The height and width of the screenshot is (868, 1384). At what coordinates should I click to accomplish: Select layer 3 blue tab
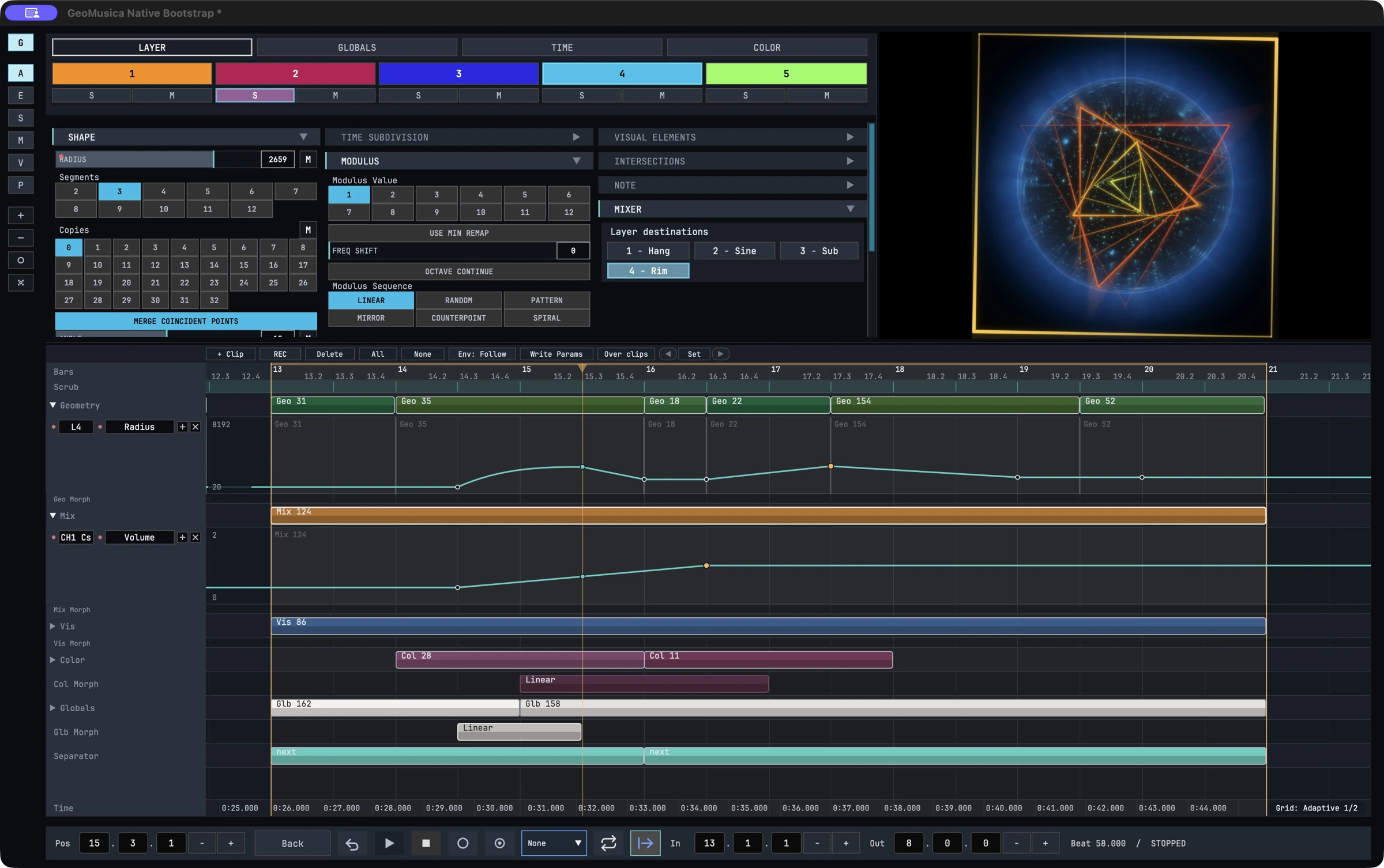click(x=458, y=74)
